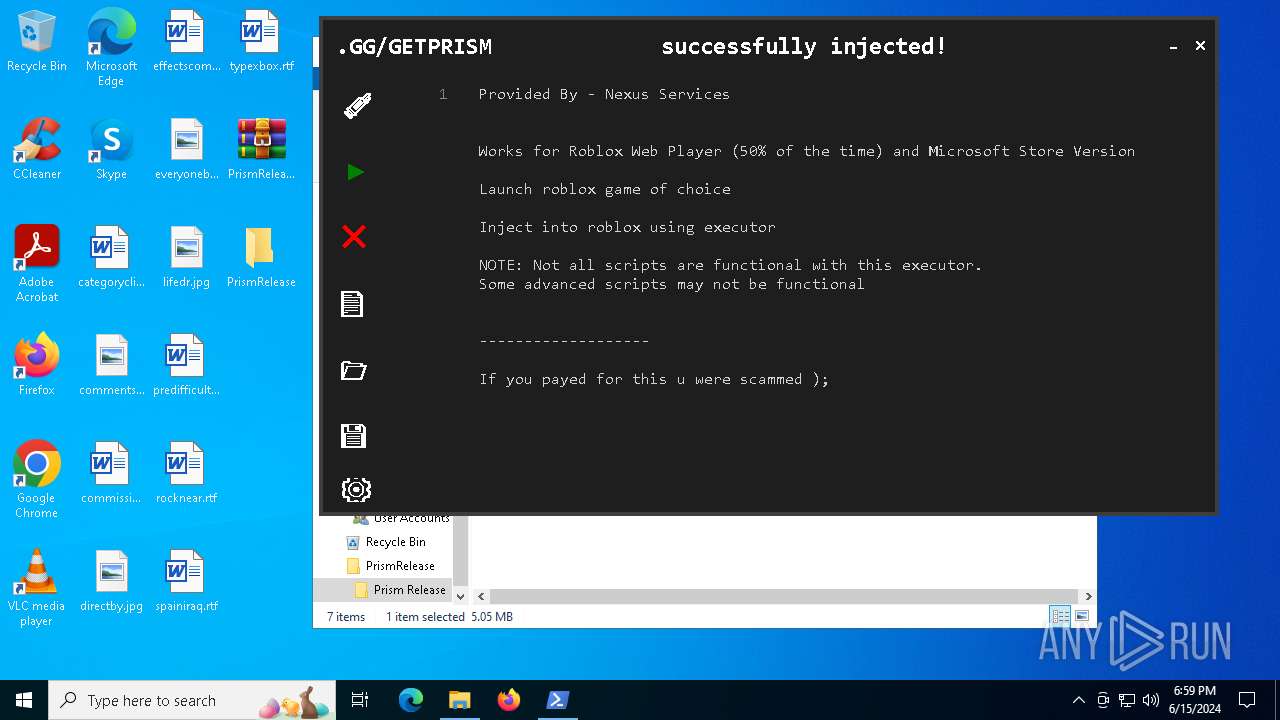Clear the editor with the red X icon

(x=354, y=237)
